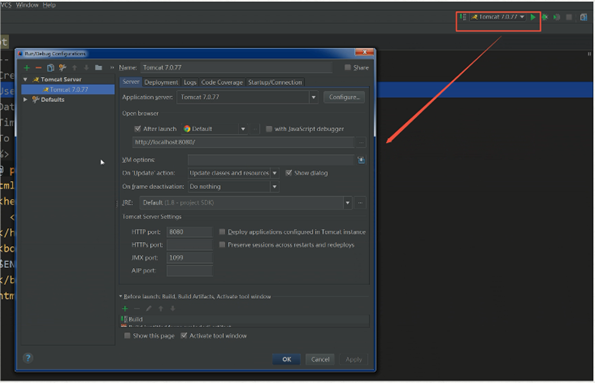595x383 pixels.
Task: Click the HTTP port field showing 8080
Action: click(x=189, y=232)
